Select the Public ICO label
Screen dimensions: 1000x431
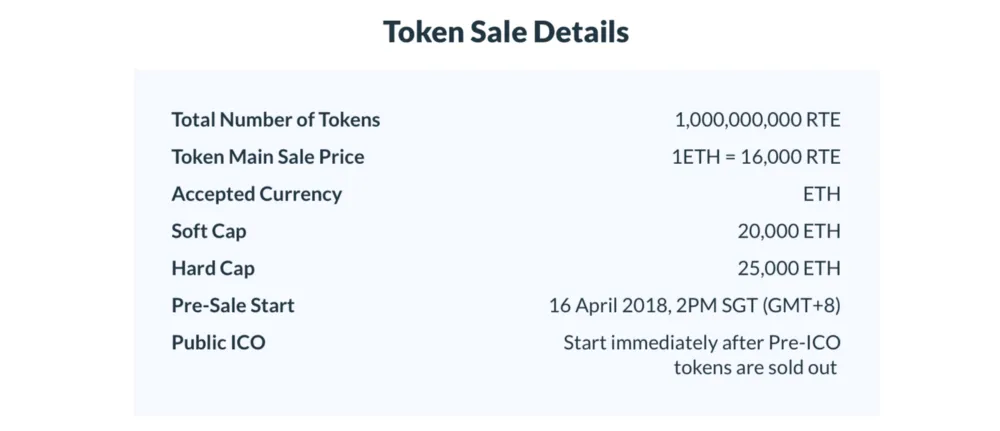coord(218,342)
